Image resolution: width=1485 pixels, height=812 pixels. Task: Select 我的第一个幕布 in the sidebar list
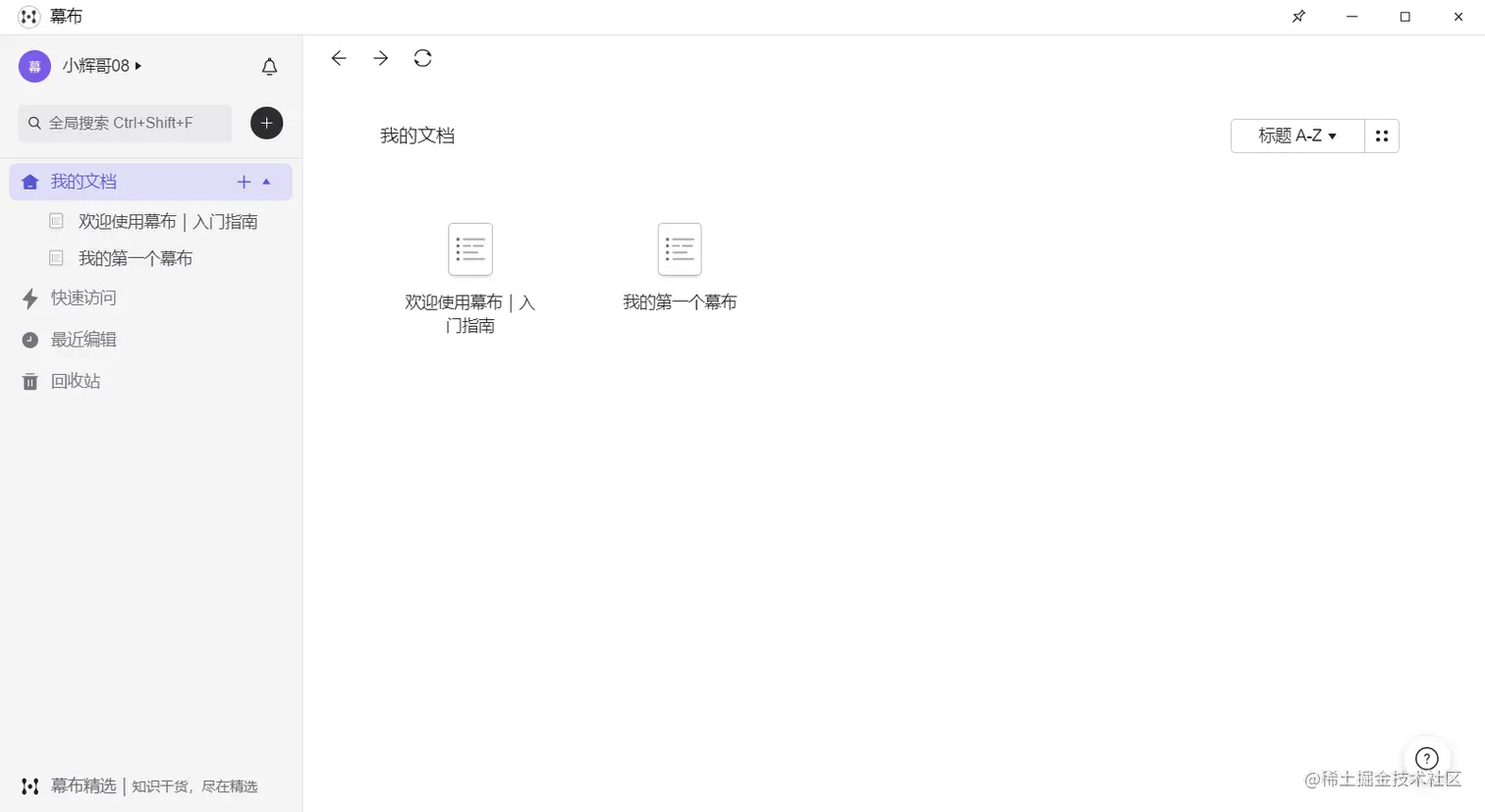tap(137, 257)
